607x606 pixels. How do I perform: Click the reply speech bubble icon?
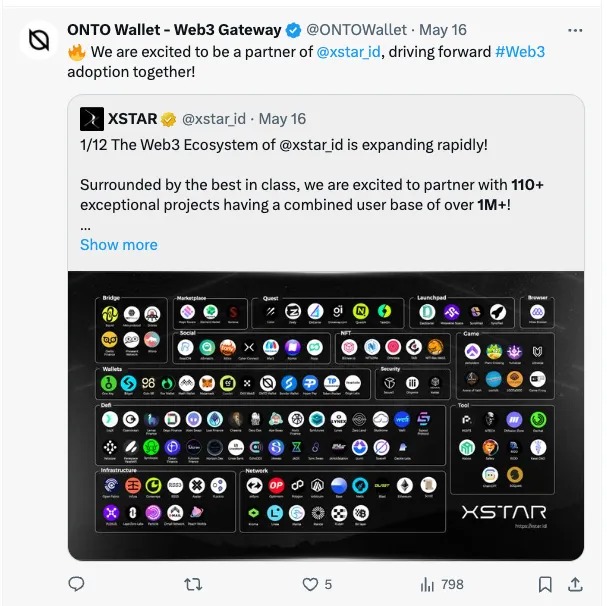[76, 583]
